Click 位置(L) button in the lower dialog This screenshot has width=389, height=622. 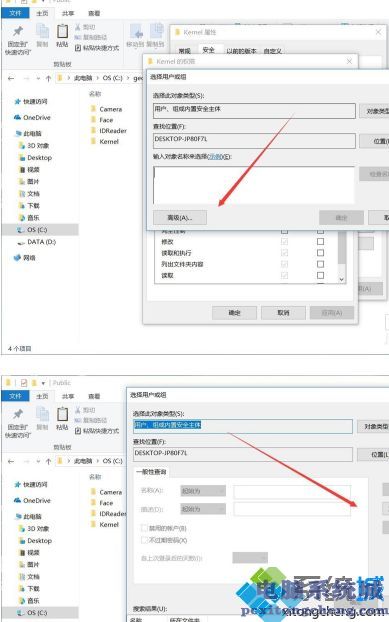coord(373,454)
